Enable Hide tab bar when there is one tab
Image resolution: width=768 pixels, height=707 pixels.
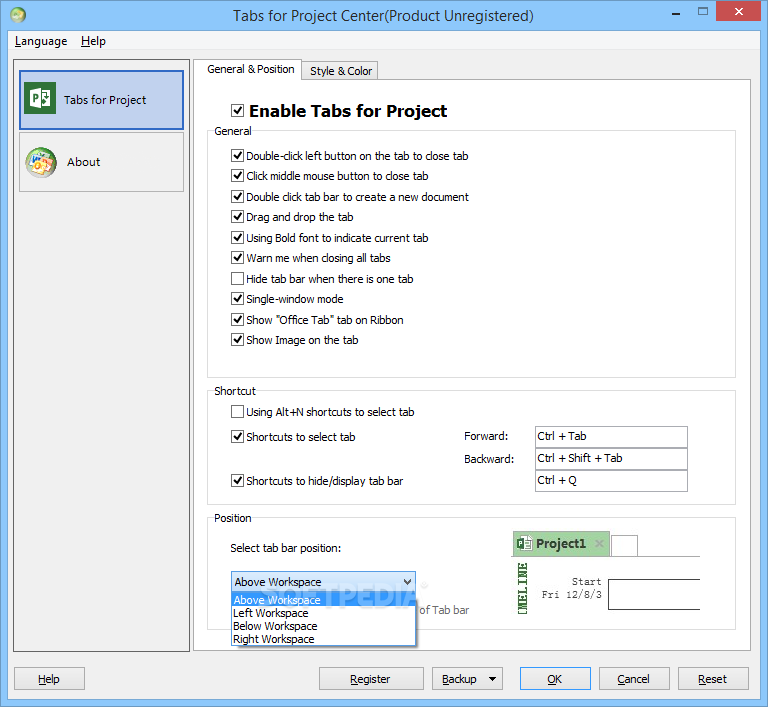point(238,279)
